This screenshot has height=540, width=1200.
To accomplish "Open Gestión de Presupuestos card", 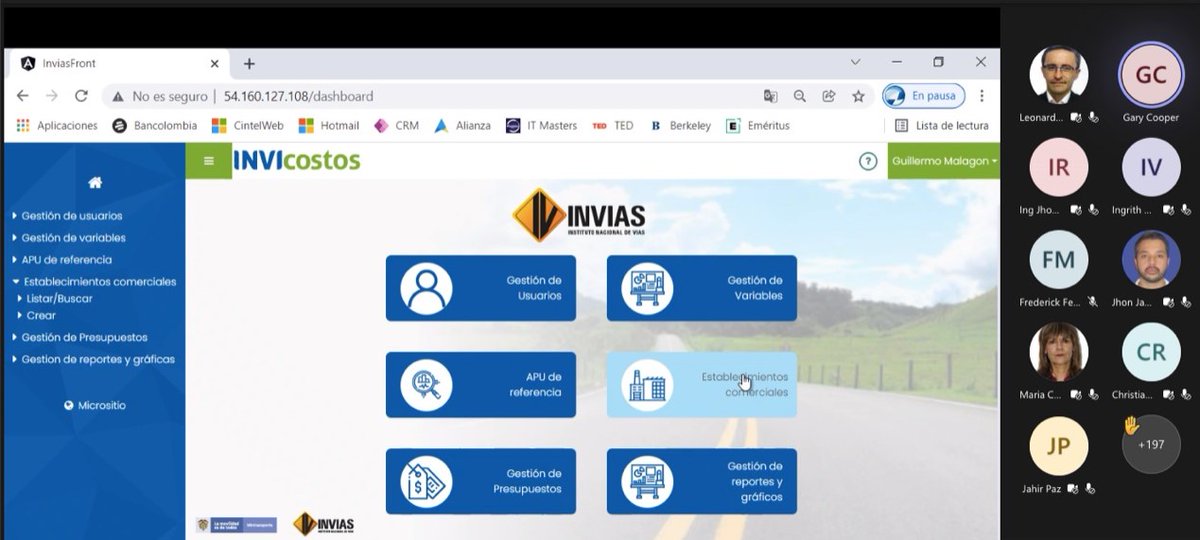I will click(481, 481).
